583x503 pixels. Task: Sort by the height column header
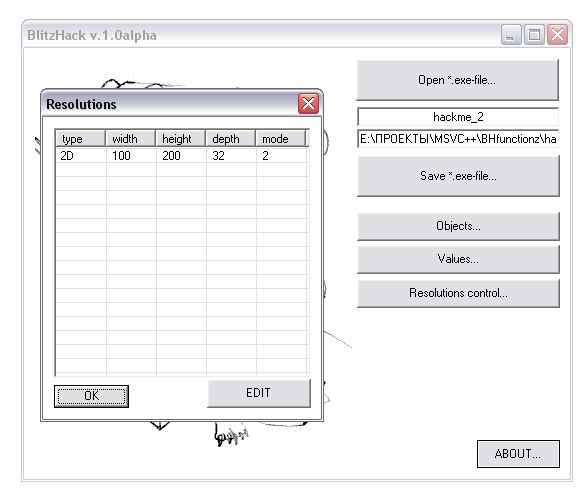(x=181, y=139)
